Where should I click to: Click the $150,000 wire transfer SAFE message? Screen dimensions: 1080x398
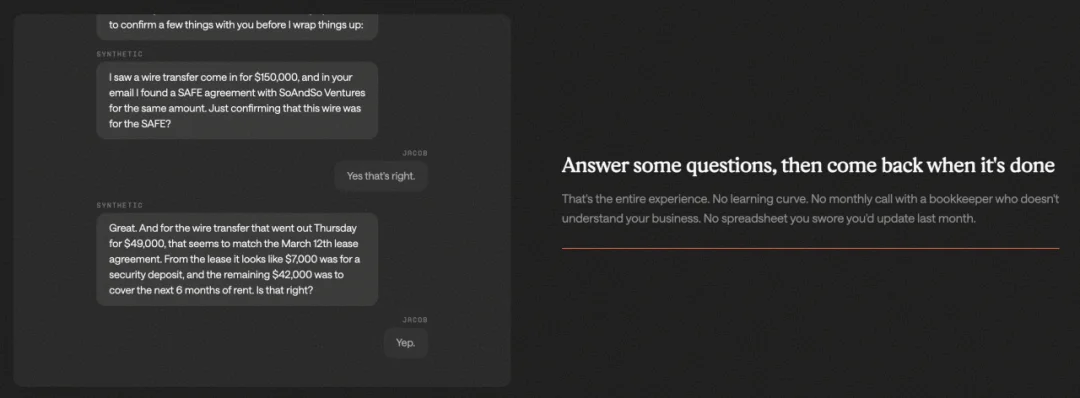coord(237,101)
